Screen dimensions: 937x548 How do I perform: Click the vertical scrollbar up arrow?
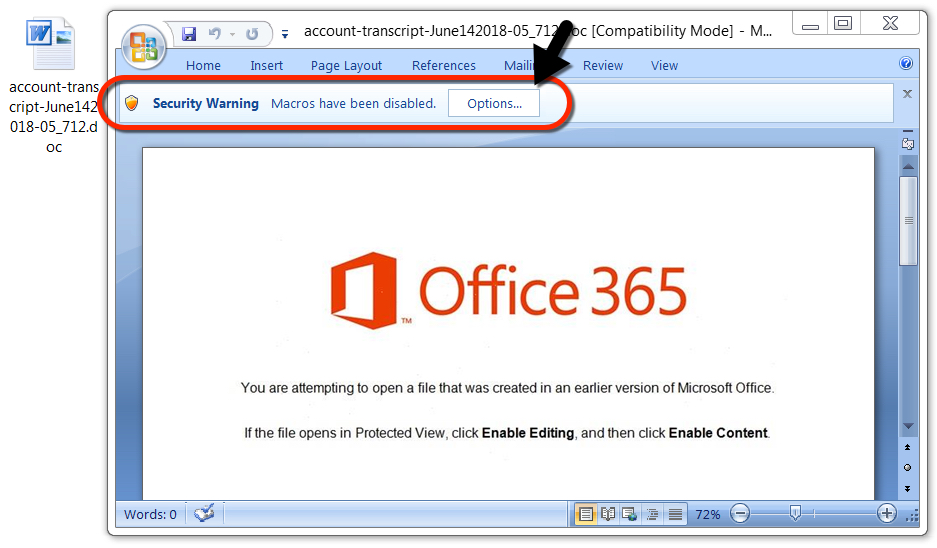908,166
